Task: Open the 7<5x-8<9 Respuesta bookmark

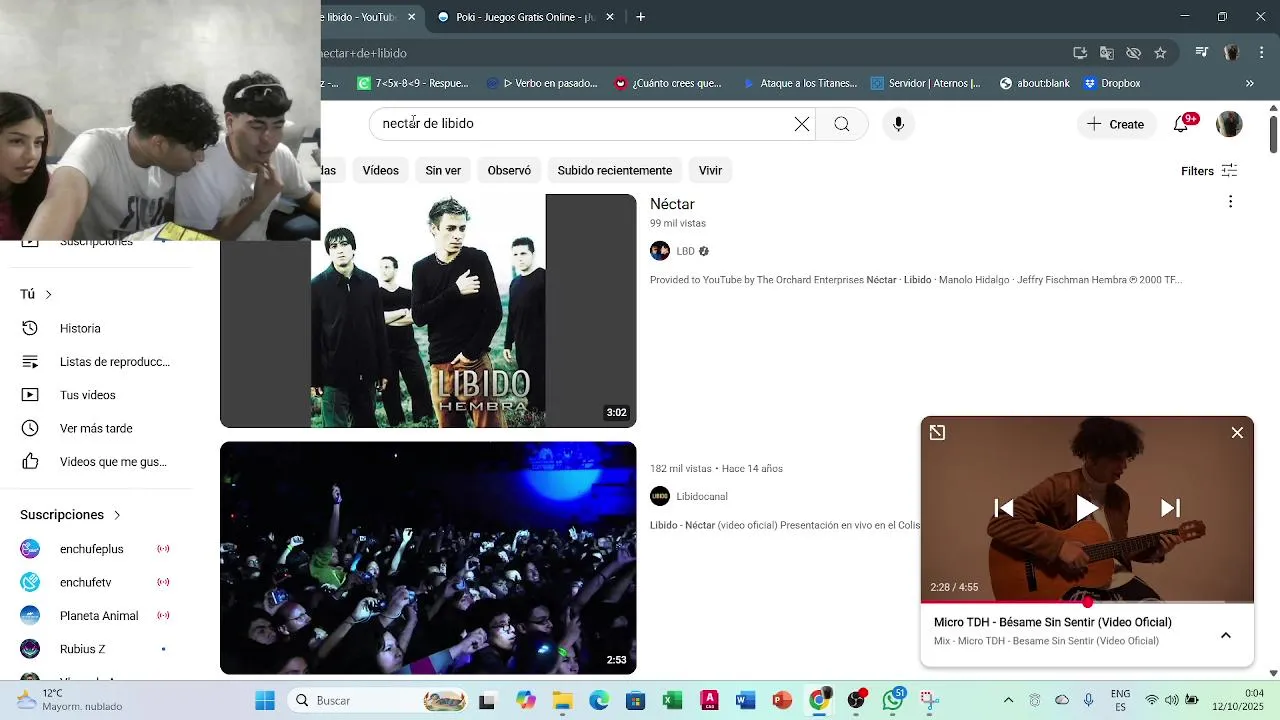Action: click(x=413, y=83)
